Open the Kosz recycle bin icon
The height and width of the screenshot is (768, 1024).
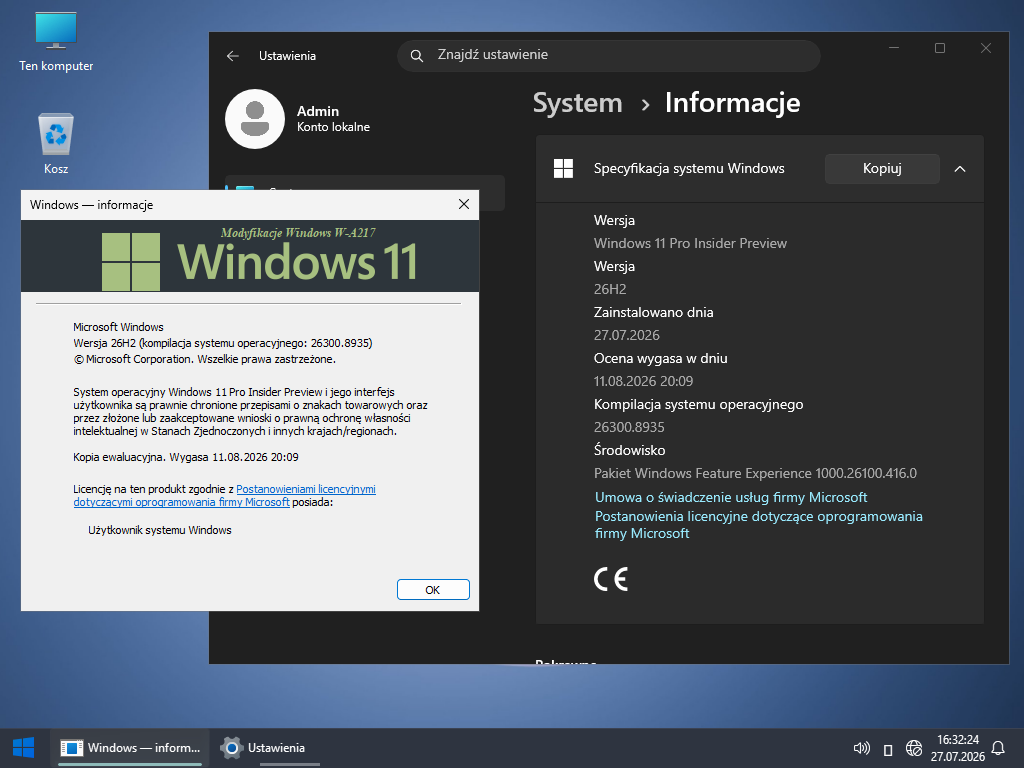[56, 144]
